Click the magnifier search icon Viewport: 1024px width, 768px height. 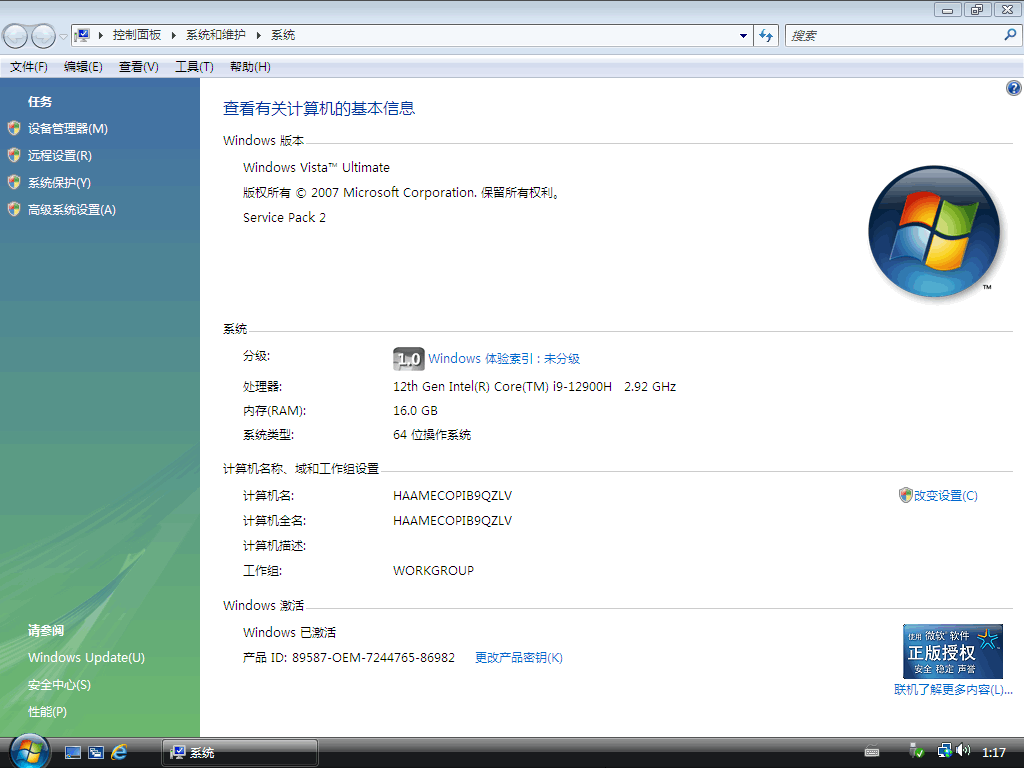click(x=1010, y=35)
